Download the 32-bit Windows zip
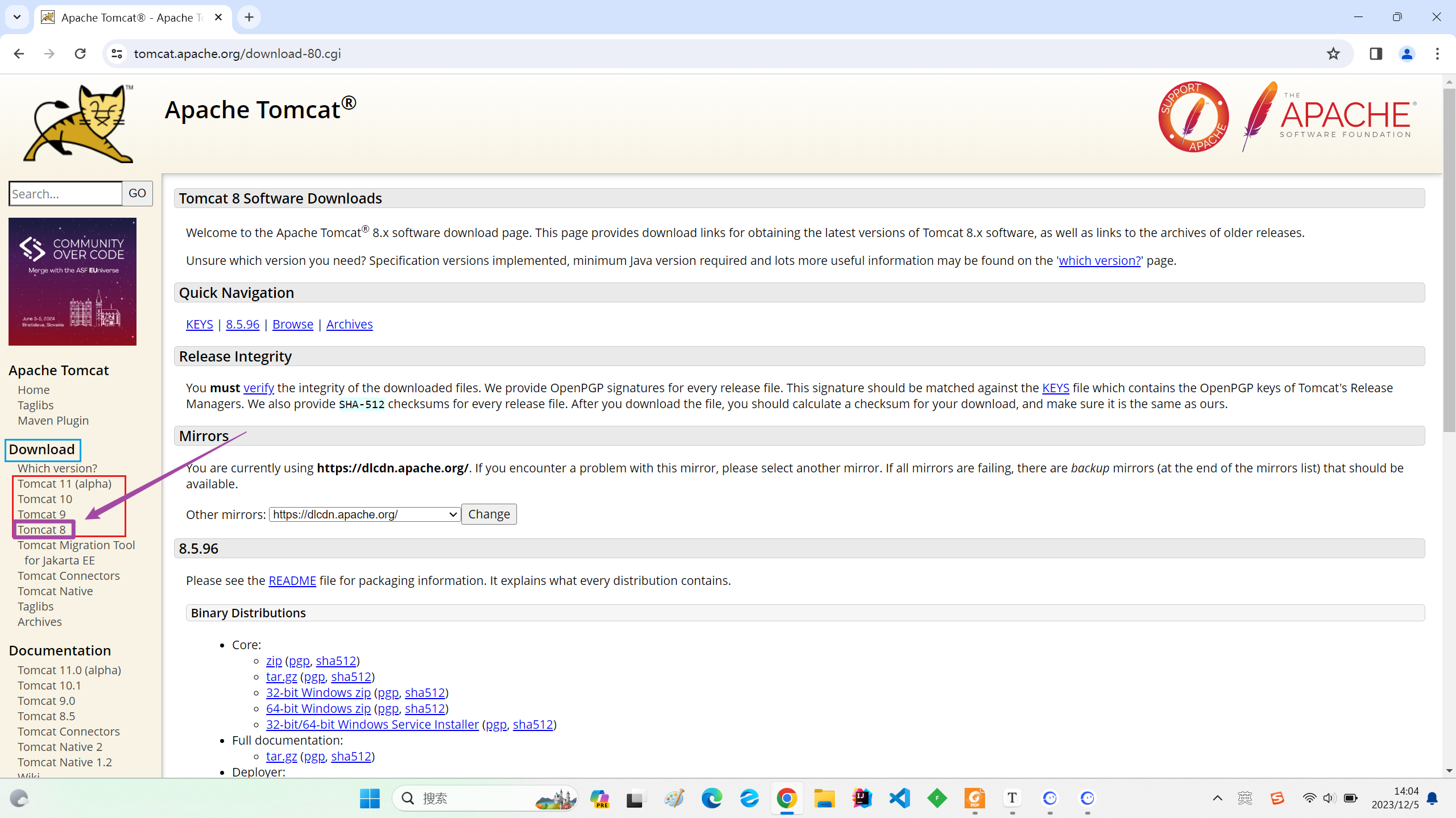 click(x=318, y=692)
